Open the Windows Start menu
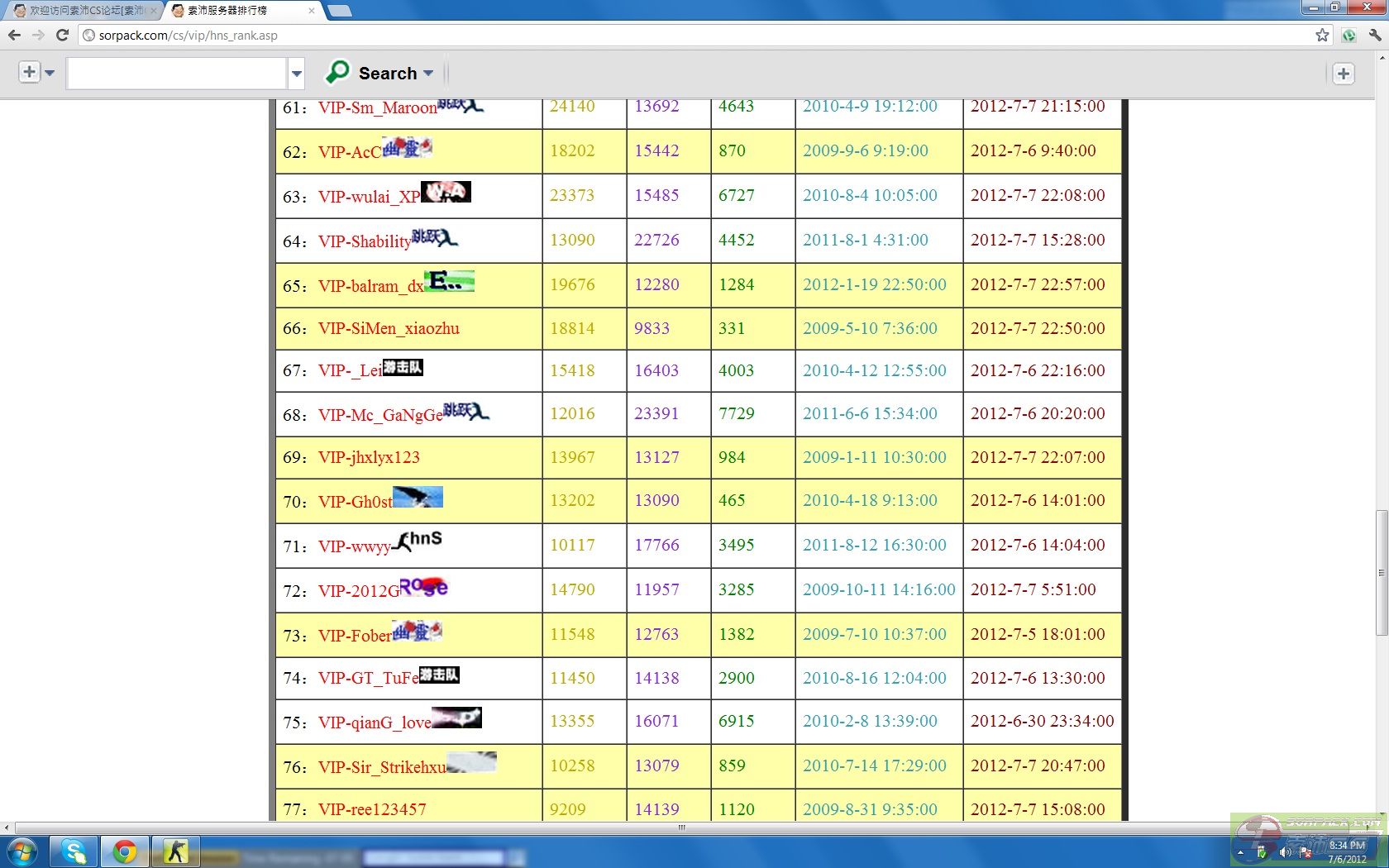 click(x=22, y=851)
